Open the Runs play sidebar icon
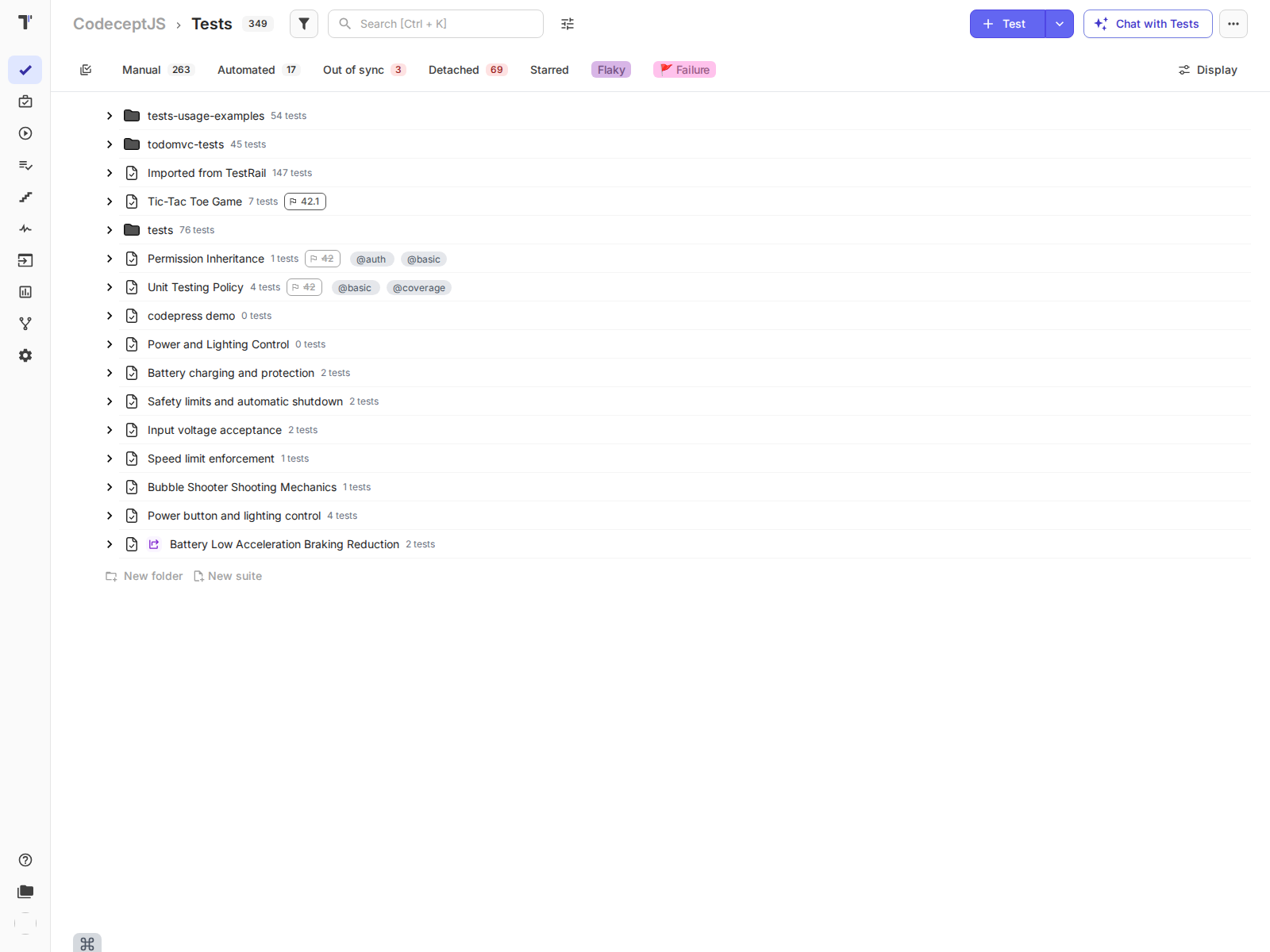This screenshot has width=1270, height=952. [25, 133]
